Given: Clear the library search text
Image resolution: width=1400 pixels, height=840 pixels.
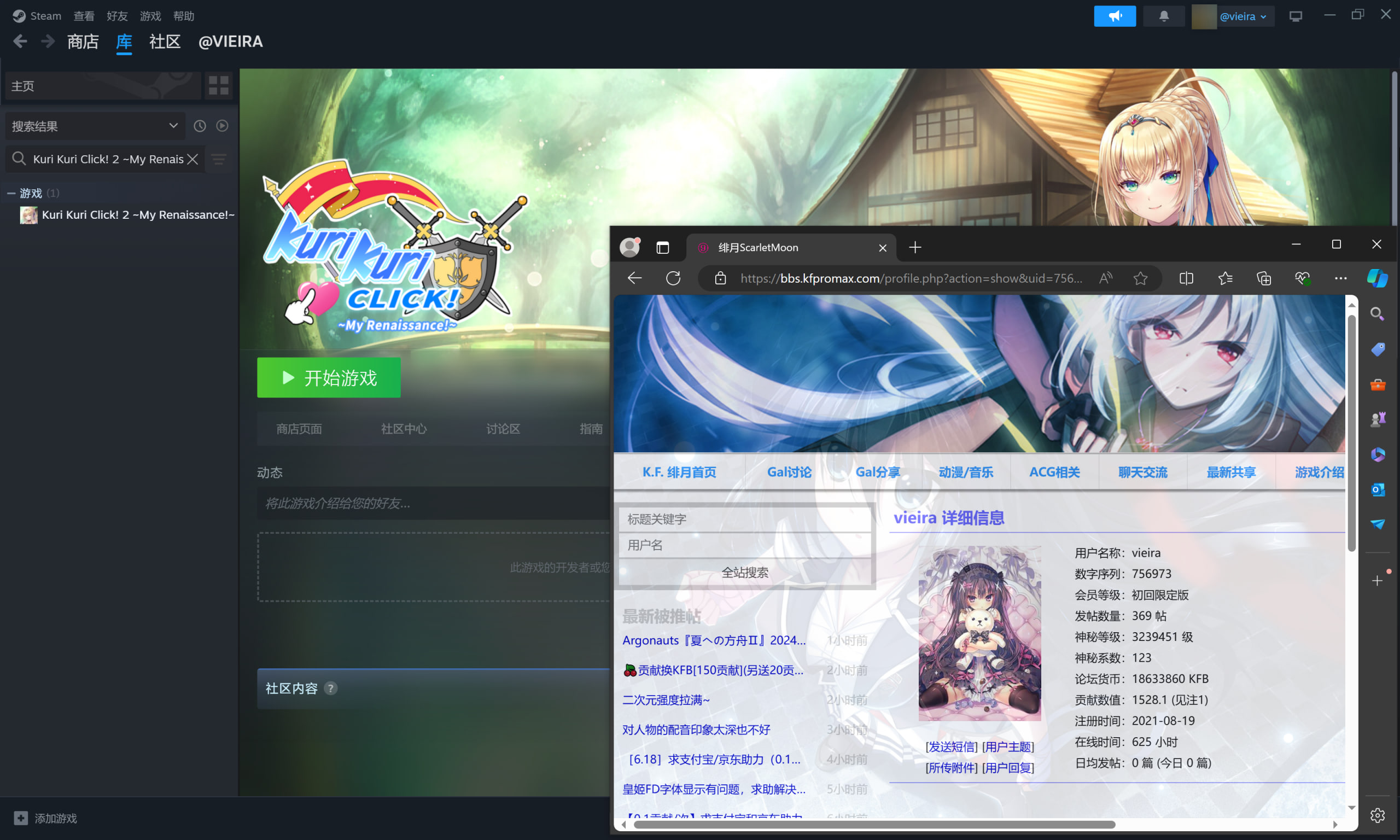Looking at the screenshot, I should [x=193, y=159].
